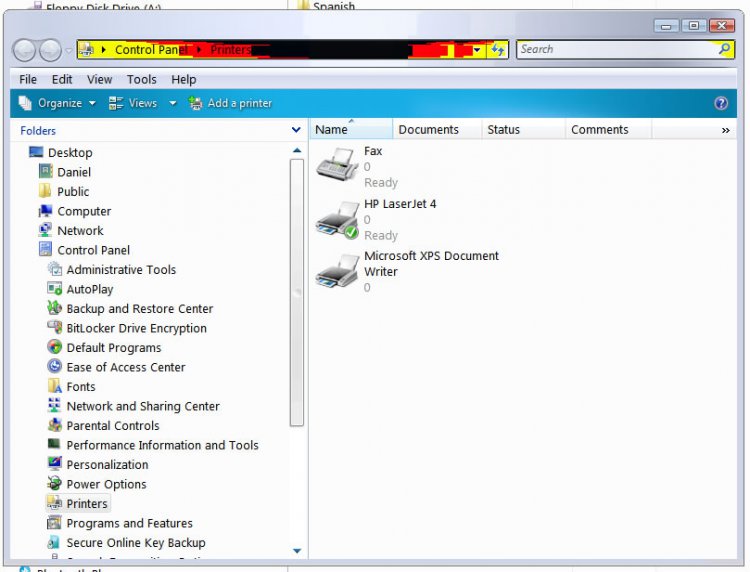The image size is (750, 572).
Task: Collapse the Folders pane chevron
Action: [x=296, y=130]
